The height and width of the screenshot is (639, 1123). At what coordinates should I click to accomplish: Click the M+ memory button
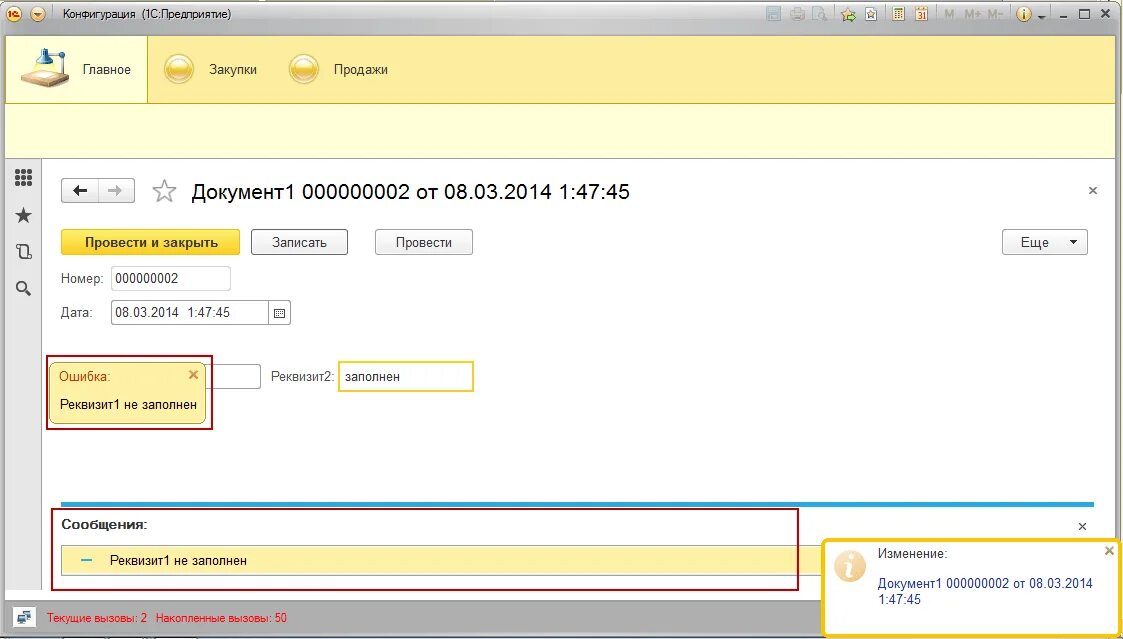coord(972,14)
